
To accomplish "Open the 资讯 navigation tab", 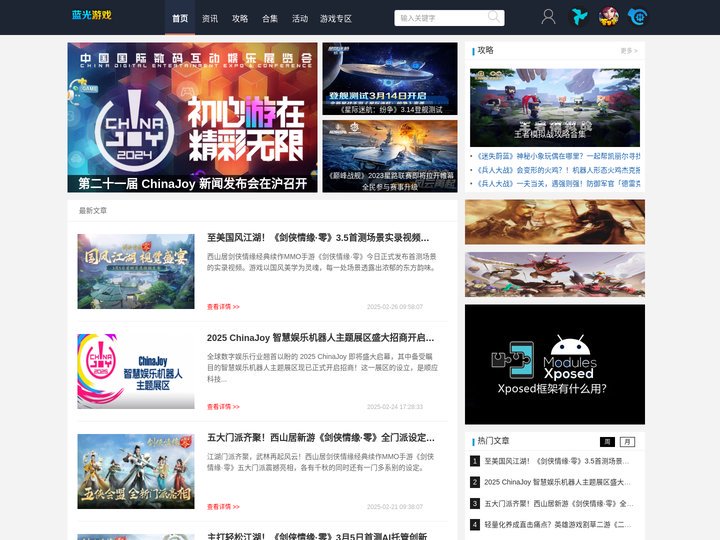I will pyautogui.click(x=210, y=18).
